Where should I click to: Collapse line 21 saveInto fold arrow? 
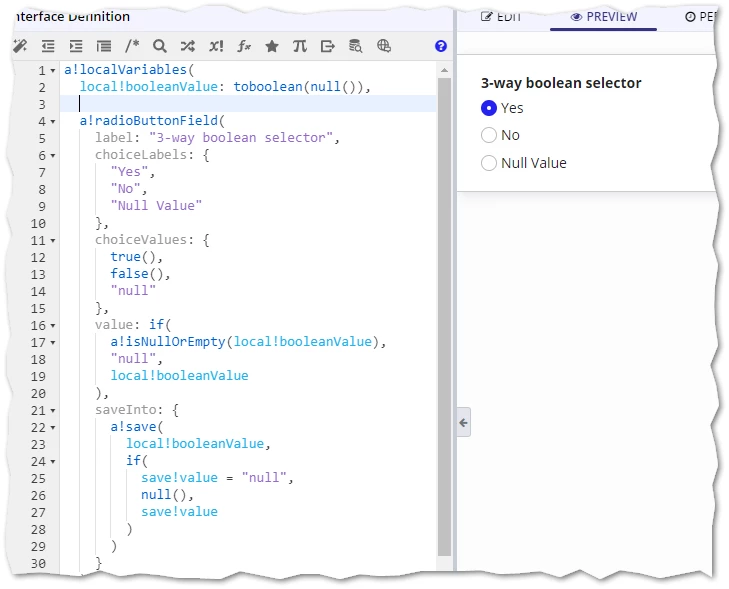(x=53, y=411)
